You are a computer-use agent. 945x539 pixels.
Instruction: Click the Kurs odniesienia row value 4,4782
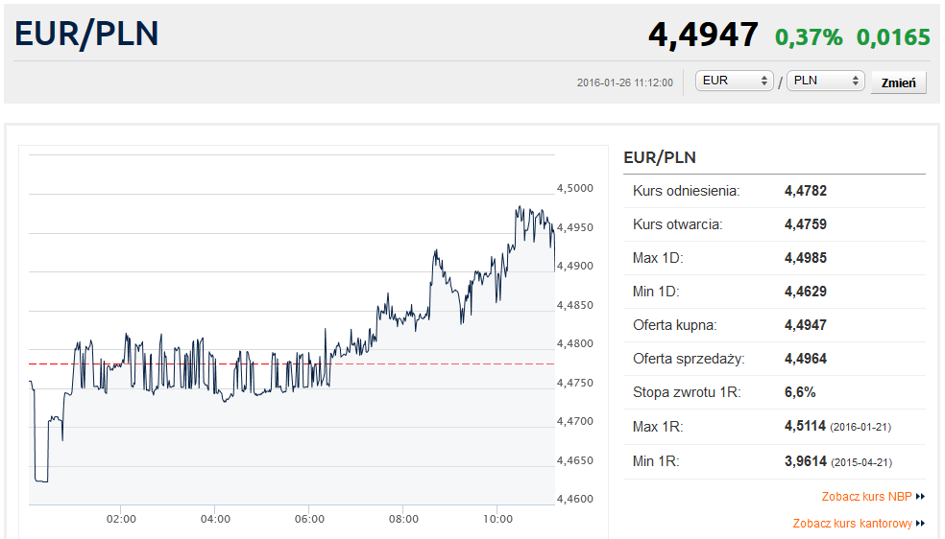click(805, 191)
